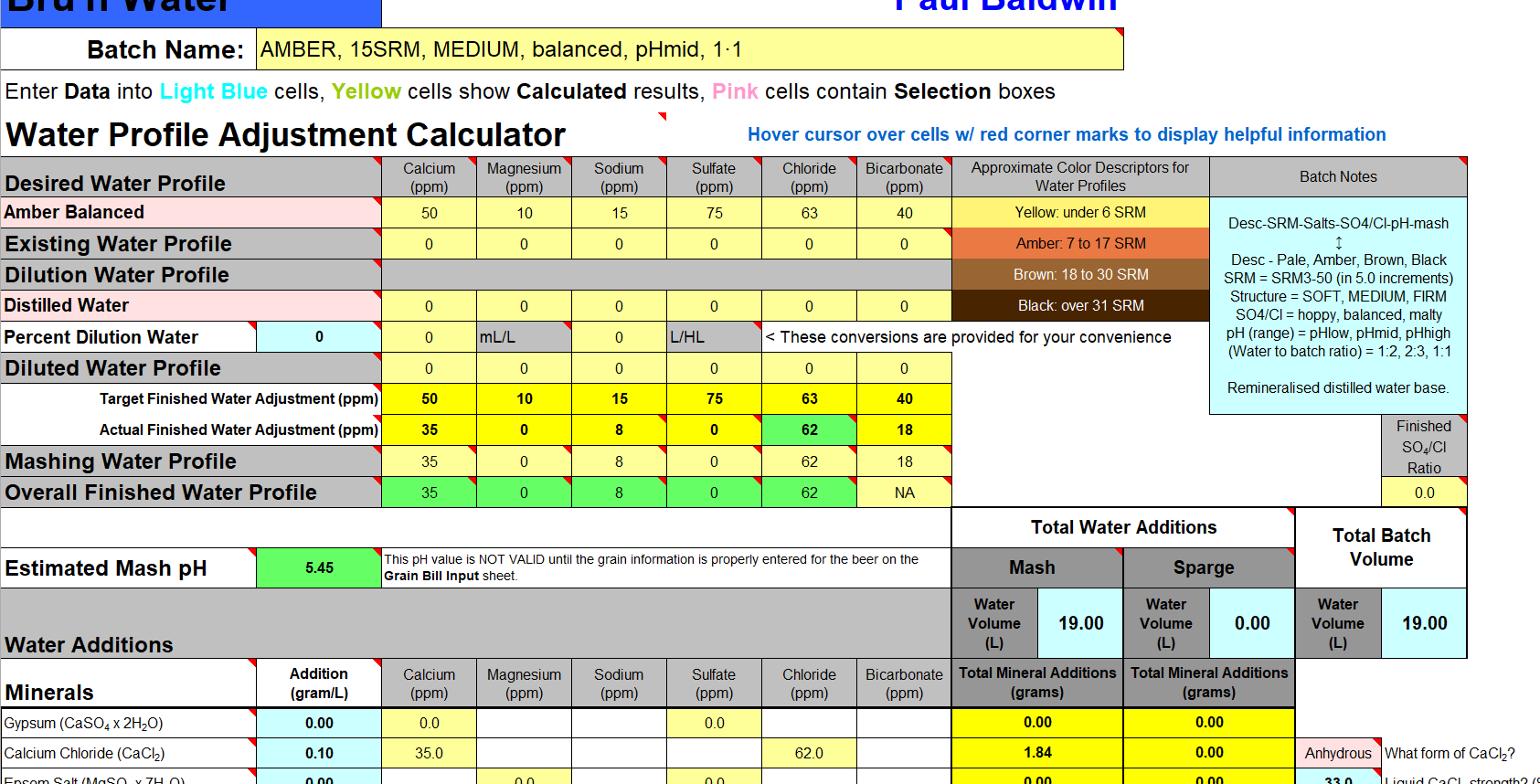The height and width of the screenshot is (784, 1540).
Task: Click the Calcium Chloride (CaCl2) mineral label
Action: click(x=128, y=754)
